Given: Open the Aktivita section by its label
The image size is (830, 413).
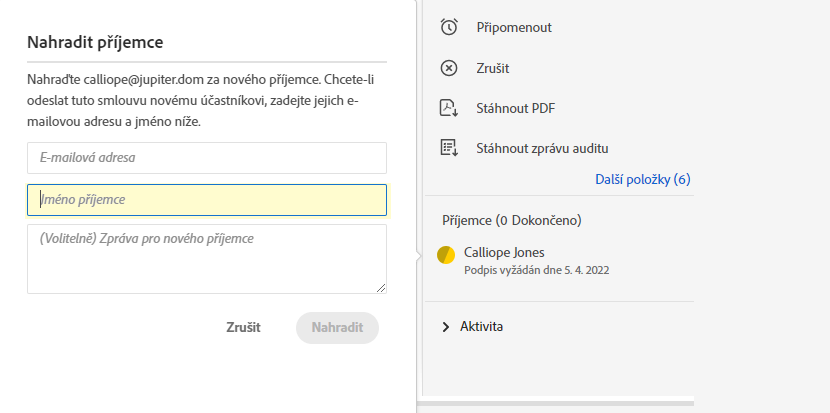Looking at the screenshot, I should 481,327.
